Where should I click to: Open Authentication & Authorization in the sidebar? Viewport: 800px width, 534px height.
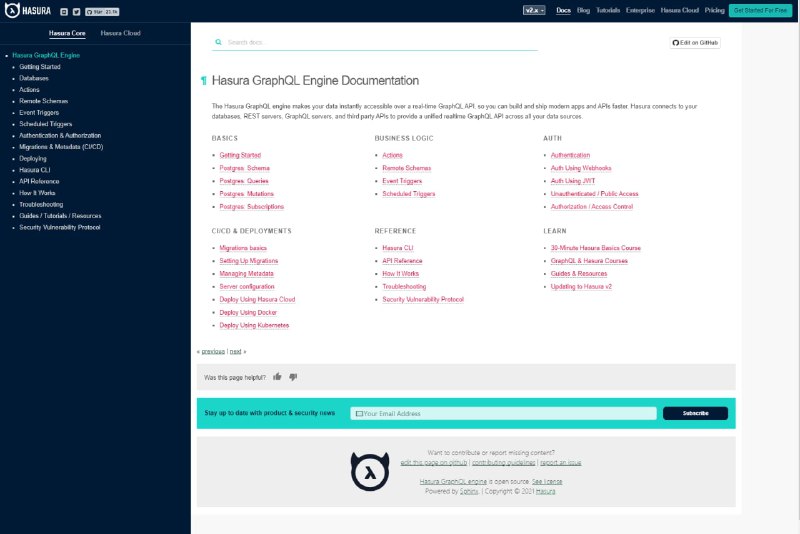click(60, 136)
